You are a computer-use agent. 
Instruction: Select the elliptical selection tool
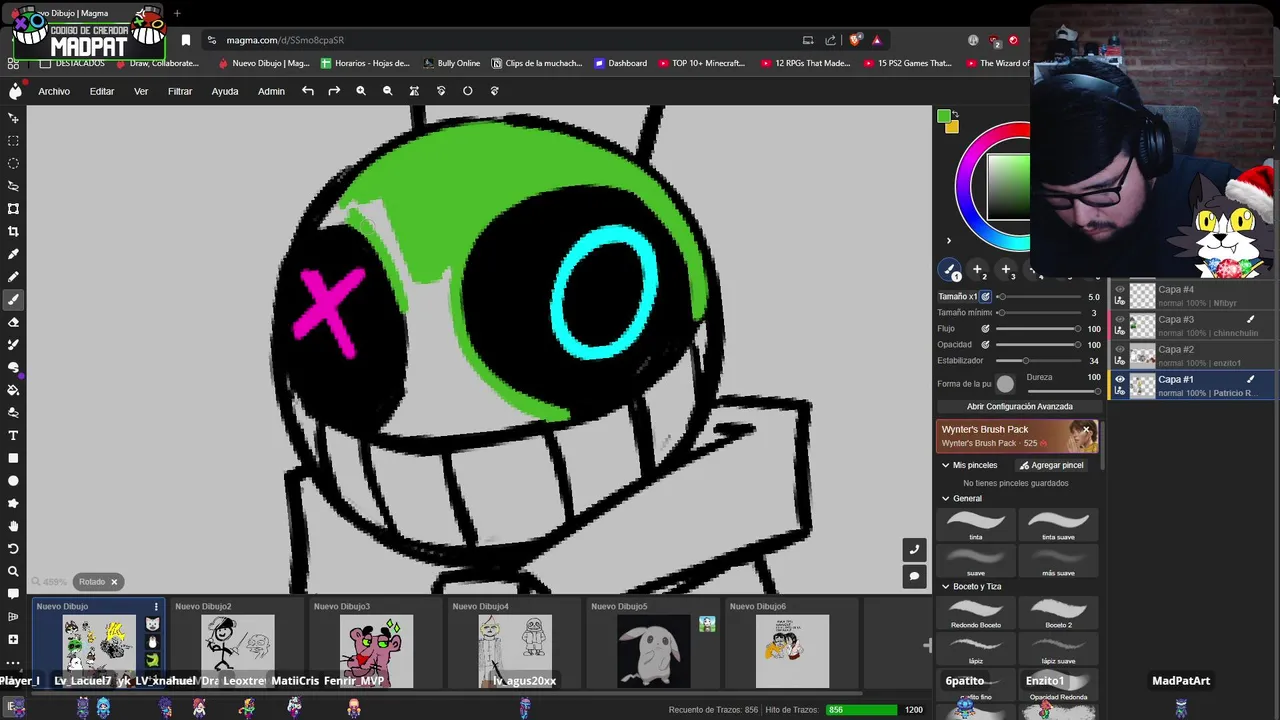pos(13,163)
